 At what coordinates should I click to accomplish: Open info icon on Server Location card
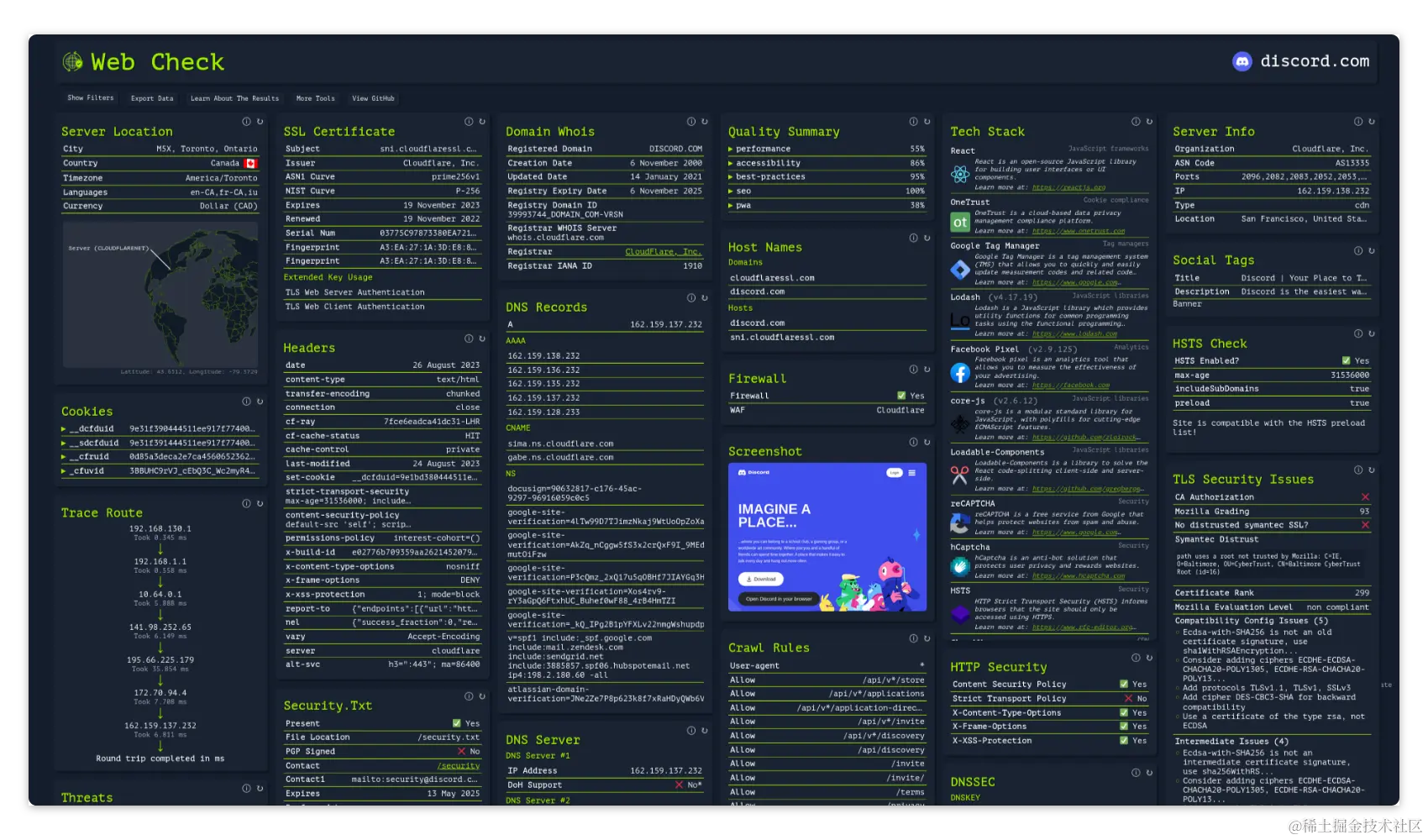click(x=247, y=122)
